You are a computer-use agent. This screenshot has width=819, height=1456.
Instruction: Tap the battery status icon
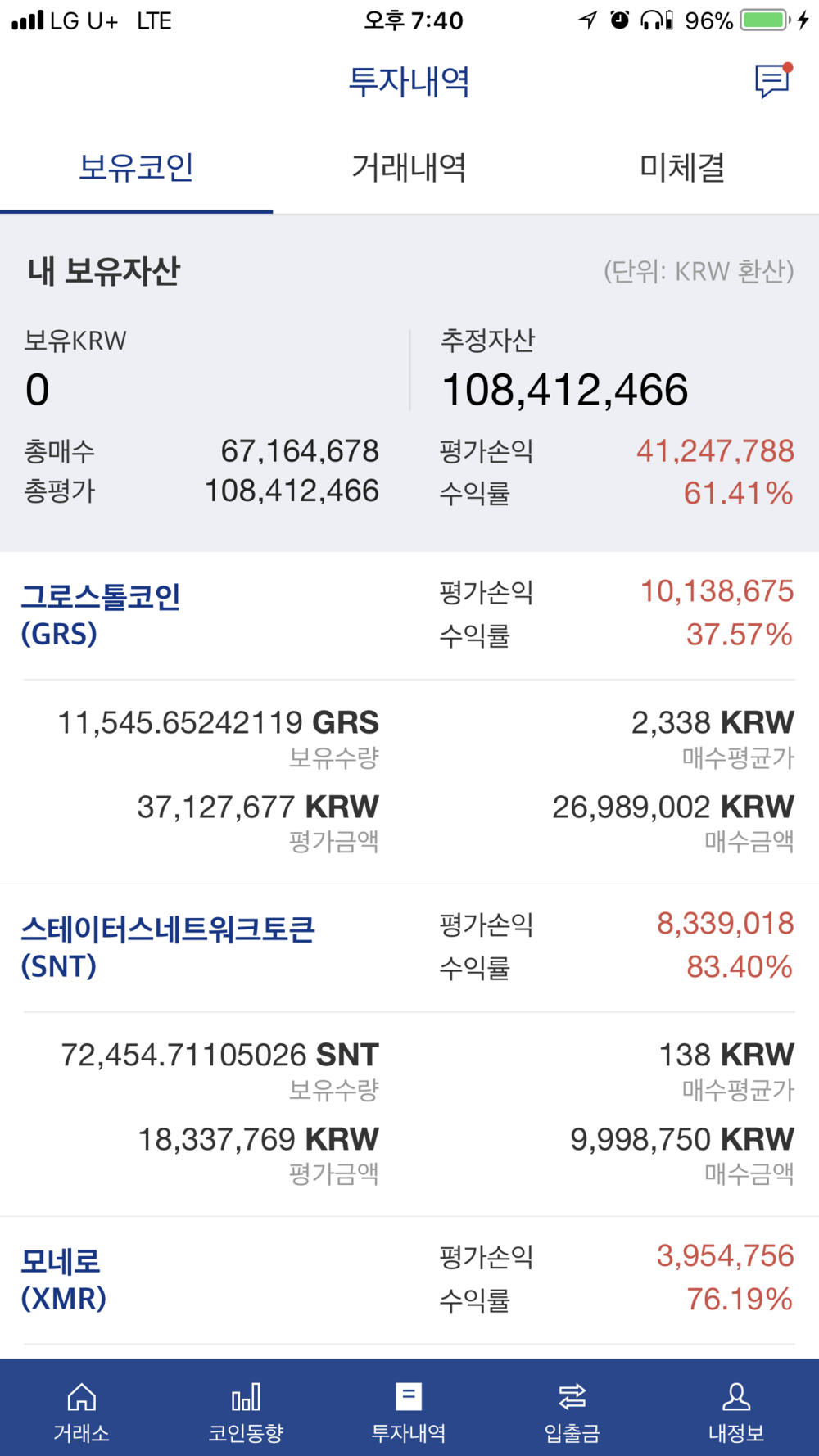[x=764, y=20]
